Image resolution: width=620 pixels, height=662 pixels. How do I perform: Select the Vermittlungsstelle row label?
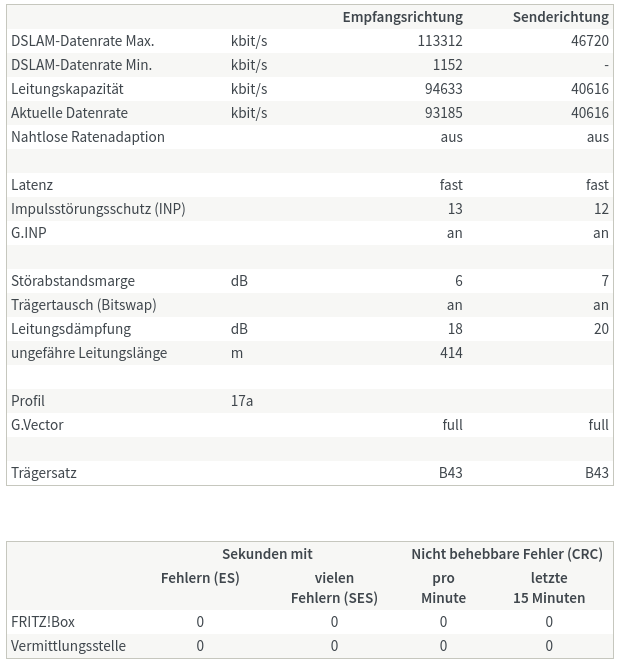pos(68,646)
